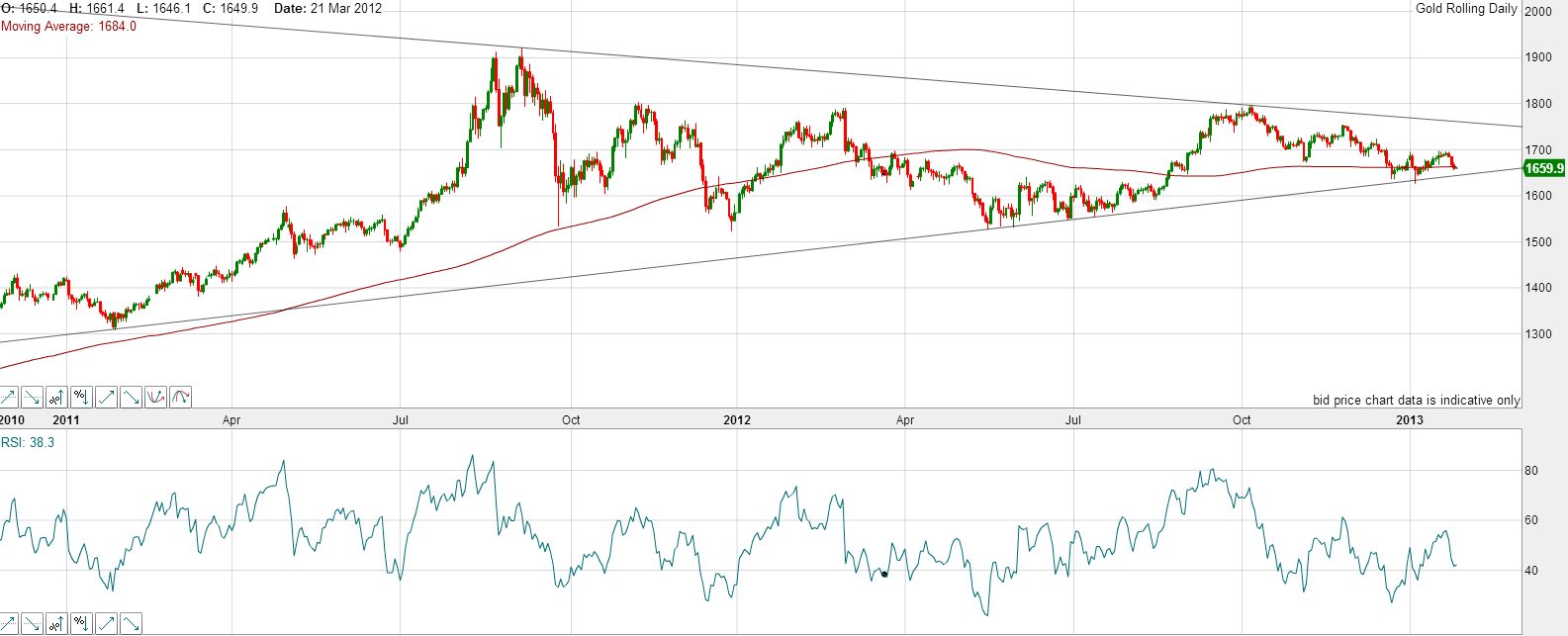Click the green 1659.9 current price tag
Viewport: 1568px width, 636px height.
click(1543, 168)
